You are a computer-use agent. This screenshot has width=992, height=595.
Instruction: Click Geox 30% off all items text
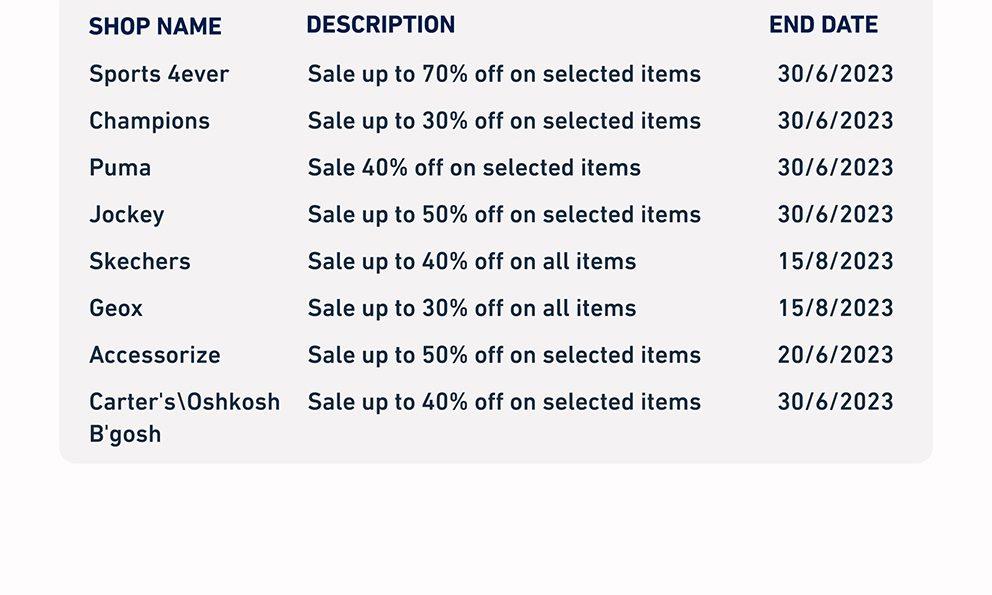472,308
